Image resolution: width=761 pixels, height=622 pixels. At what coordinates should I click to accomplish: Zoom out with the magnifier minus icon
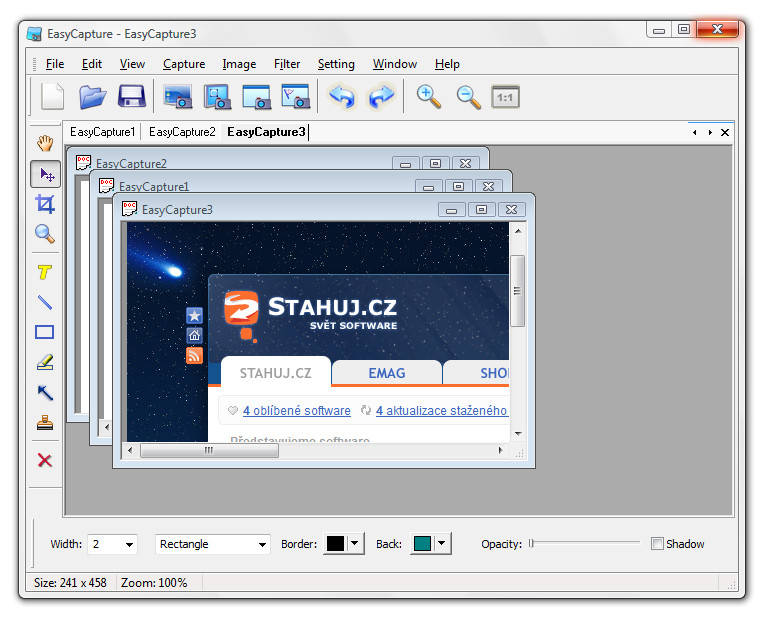point(468,97)
